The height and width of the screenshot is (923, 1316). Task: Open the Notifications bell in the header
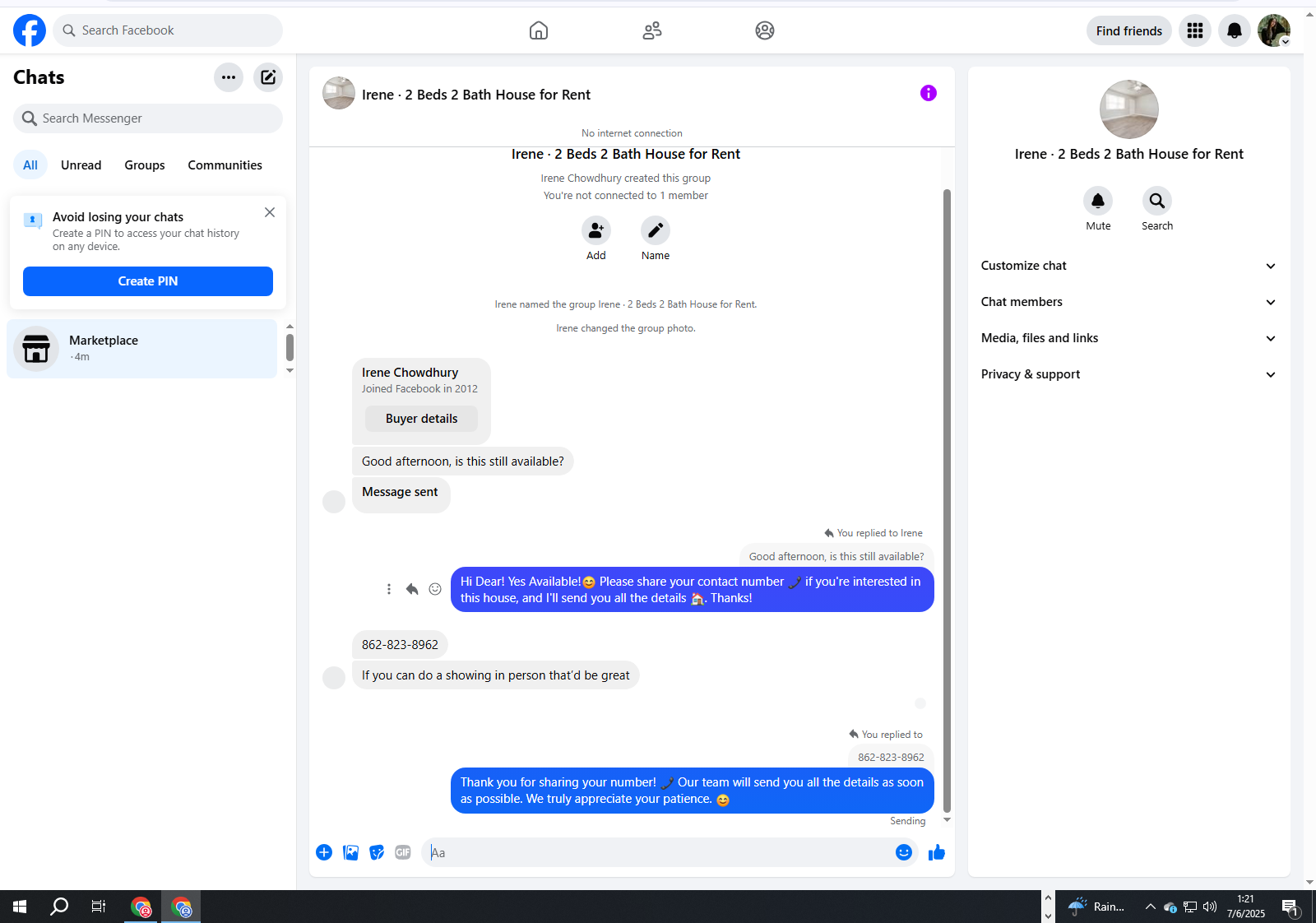point(1235,30)
